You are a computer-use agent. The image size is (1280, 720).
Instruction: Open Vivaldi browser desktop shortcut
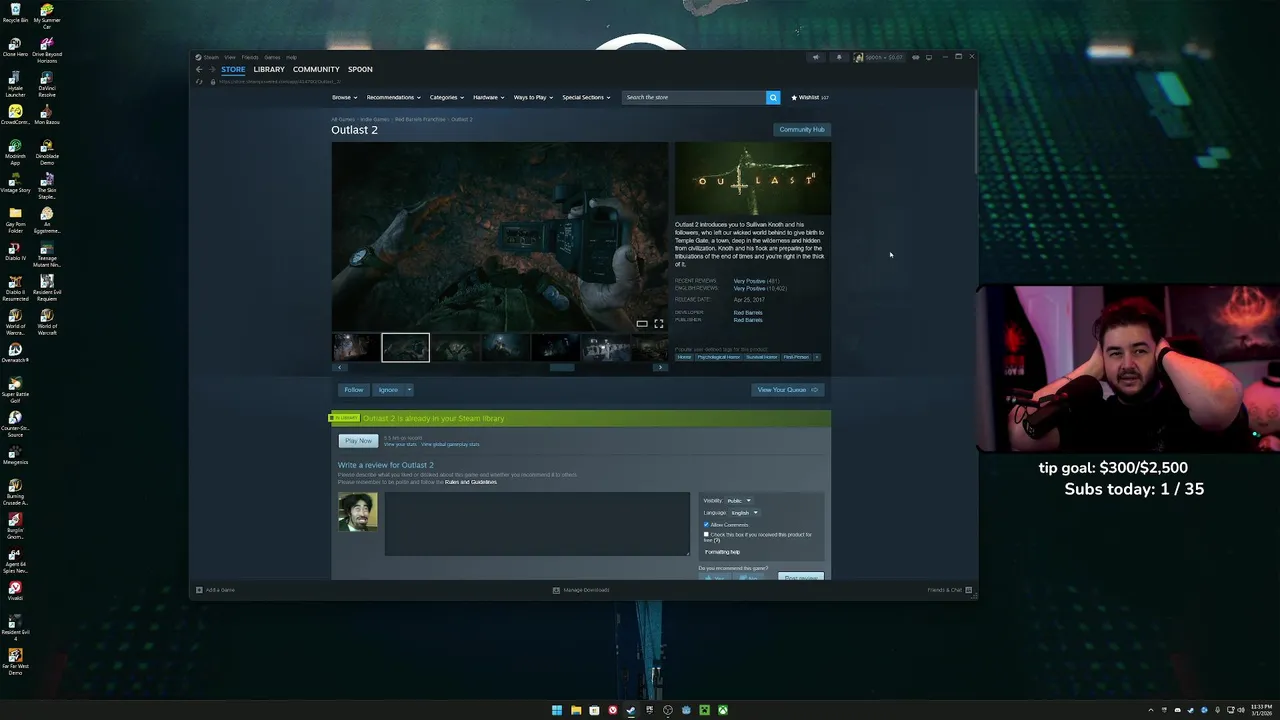point(15,591)
